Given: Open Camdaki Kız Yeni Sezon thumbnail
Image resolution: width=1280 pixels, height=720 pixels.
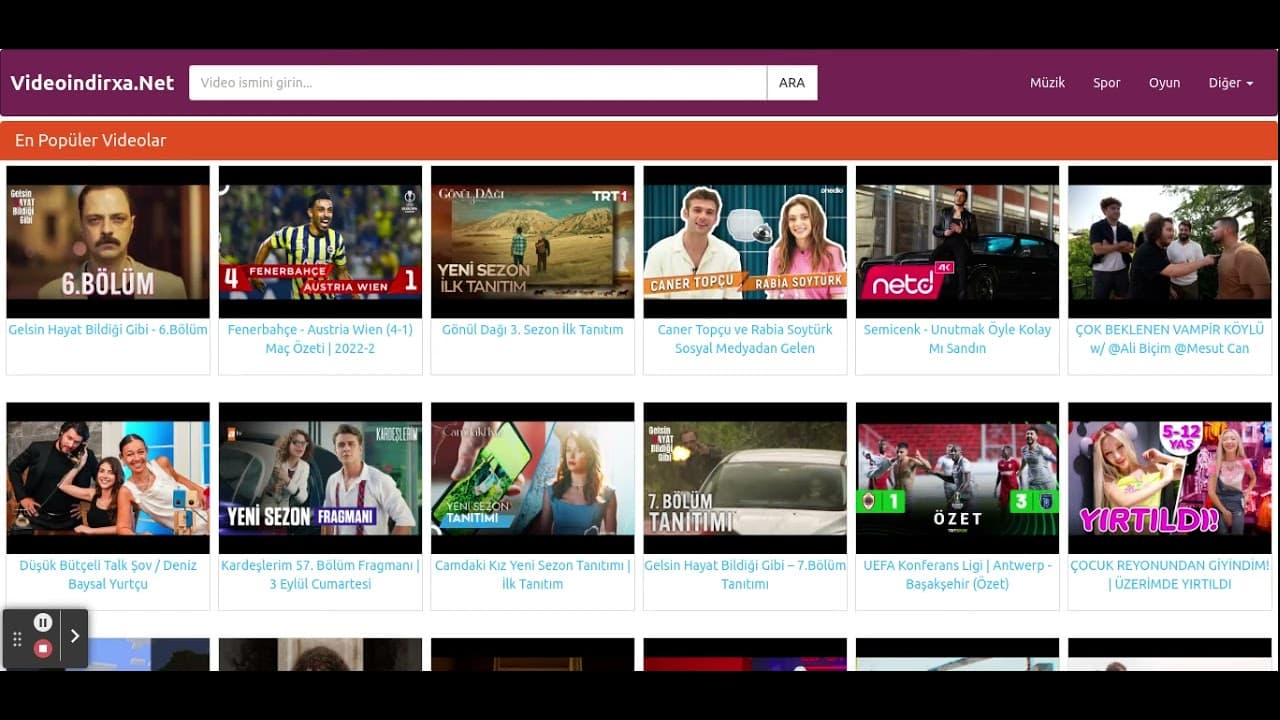Looking at the screenshot, I should pyautogui.click(x=532, y=478).
